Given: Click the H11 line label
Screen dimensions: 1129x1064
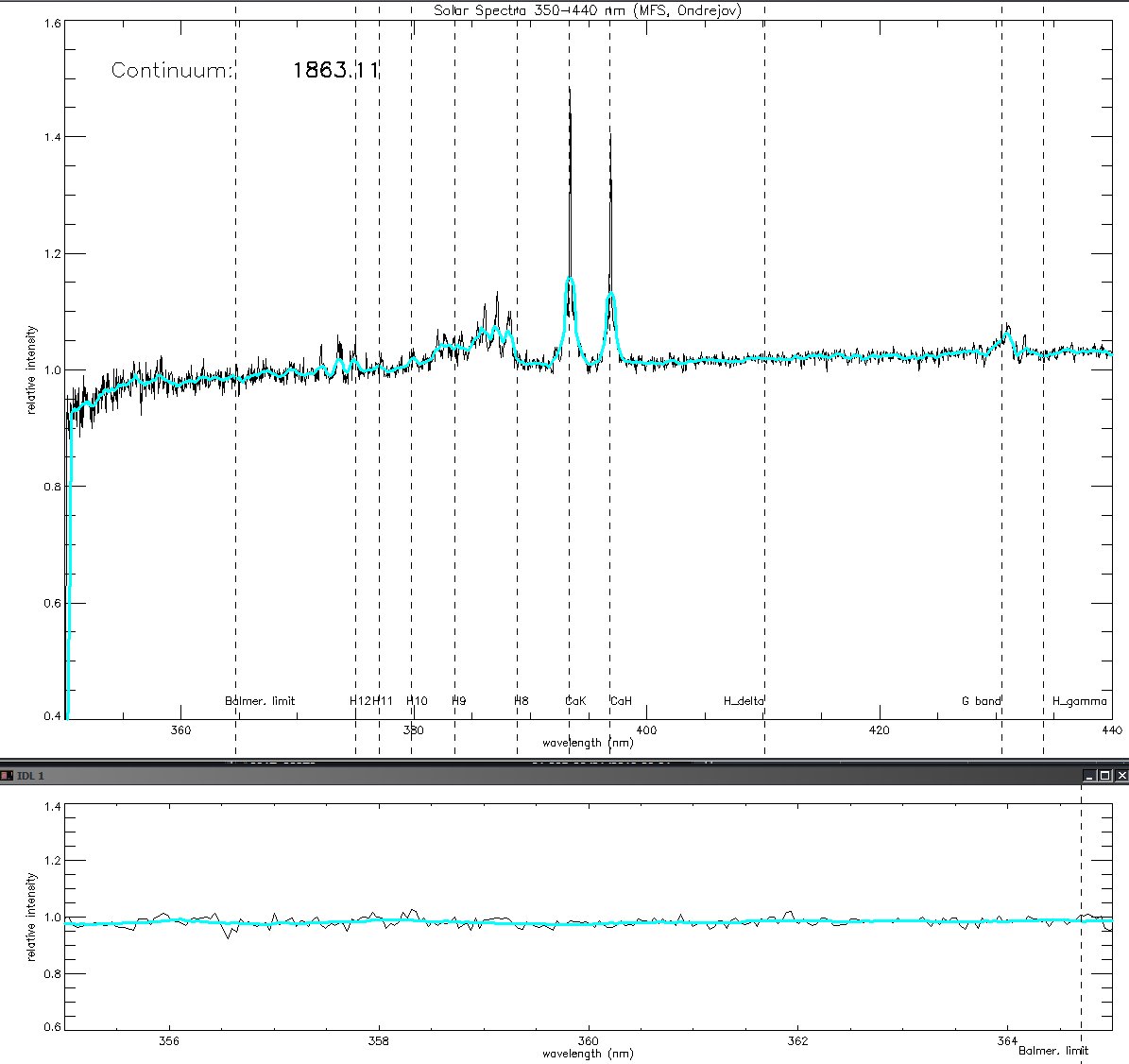Looking at the screenshot, I should (383, 701).
